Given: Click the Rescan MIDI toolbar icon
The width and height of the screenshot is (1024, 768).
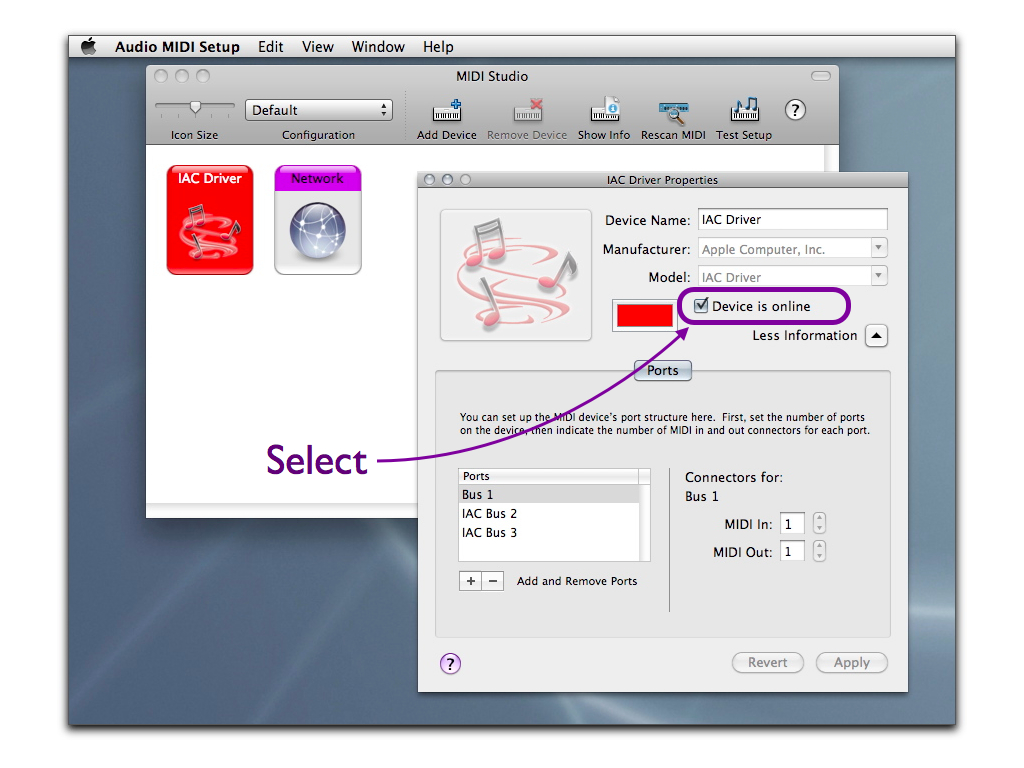Looking at the screenshot, I should pyautogui.click(x=673, y=111).
